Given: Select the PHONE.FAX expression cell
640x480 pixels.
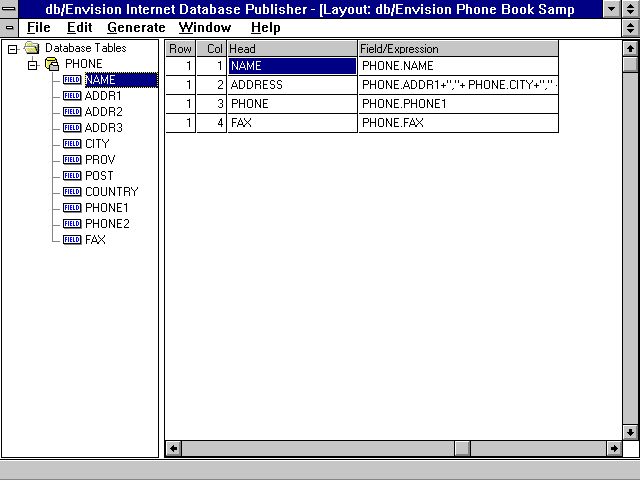Looking at the screenshot, I should (457, 123).
